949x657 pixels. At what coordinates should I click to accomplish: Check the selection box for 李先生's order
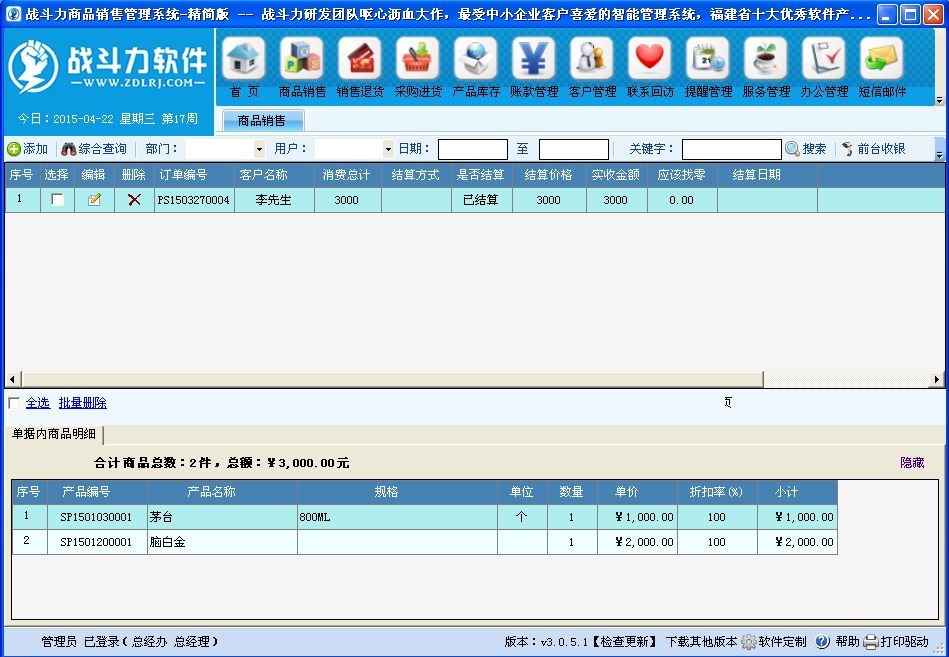(57, 200)
